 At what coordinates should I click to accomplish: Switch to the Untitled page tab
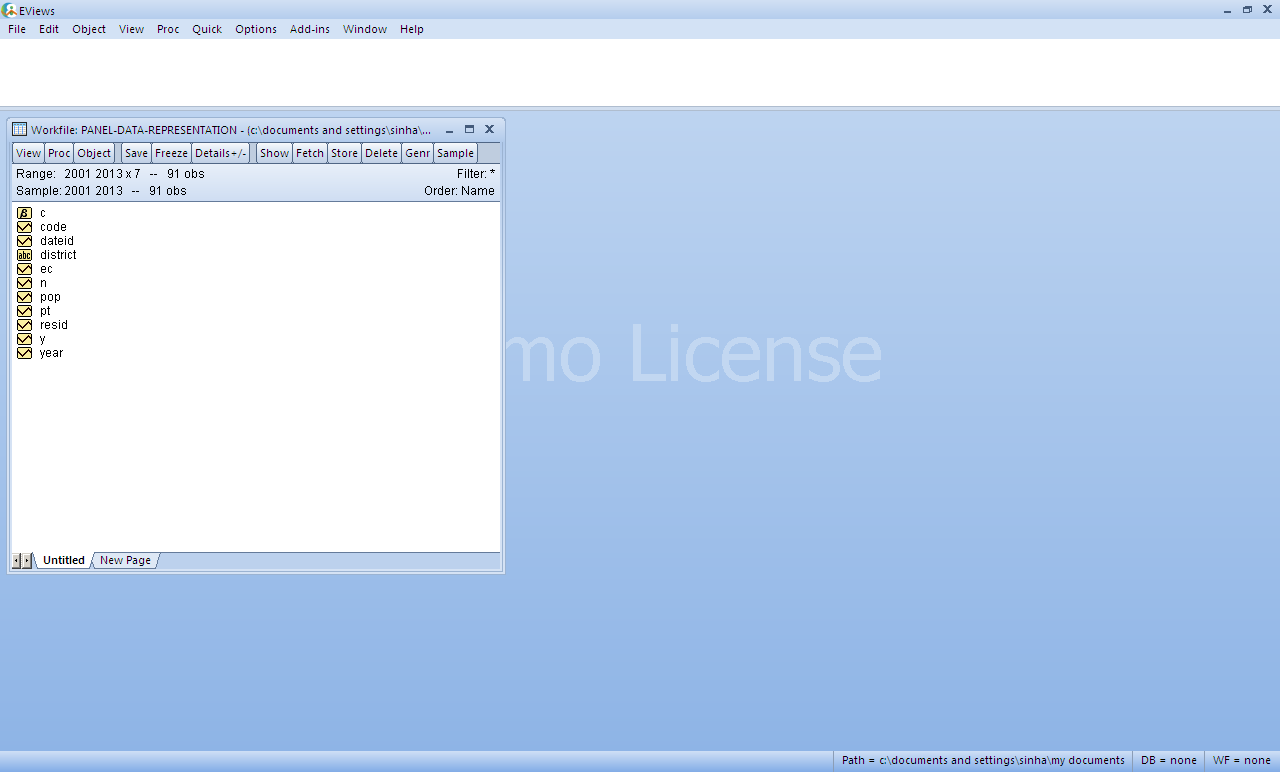point(63,560)
